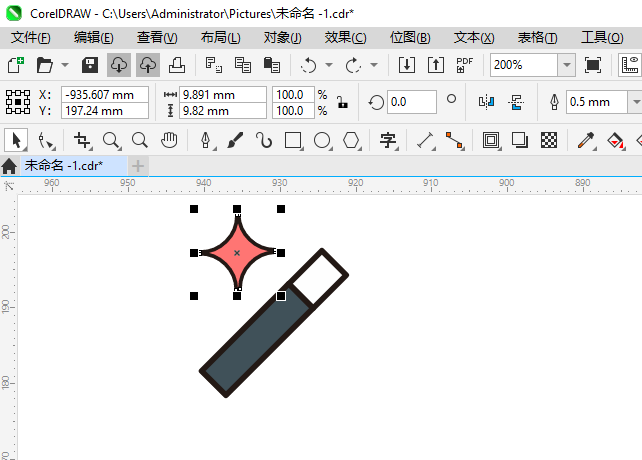Open the Redo history dropdown arrow
The height and width of the screenshot is (460, 642).
(x=373, y=65)
